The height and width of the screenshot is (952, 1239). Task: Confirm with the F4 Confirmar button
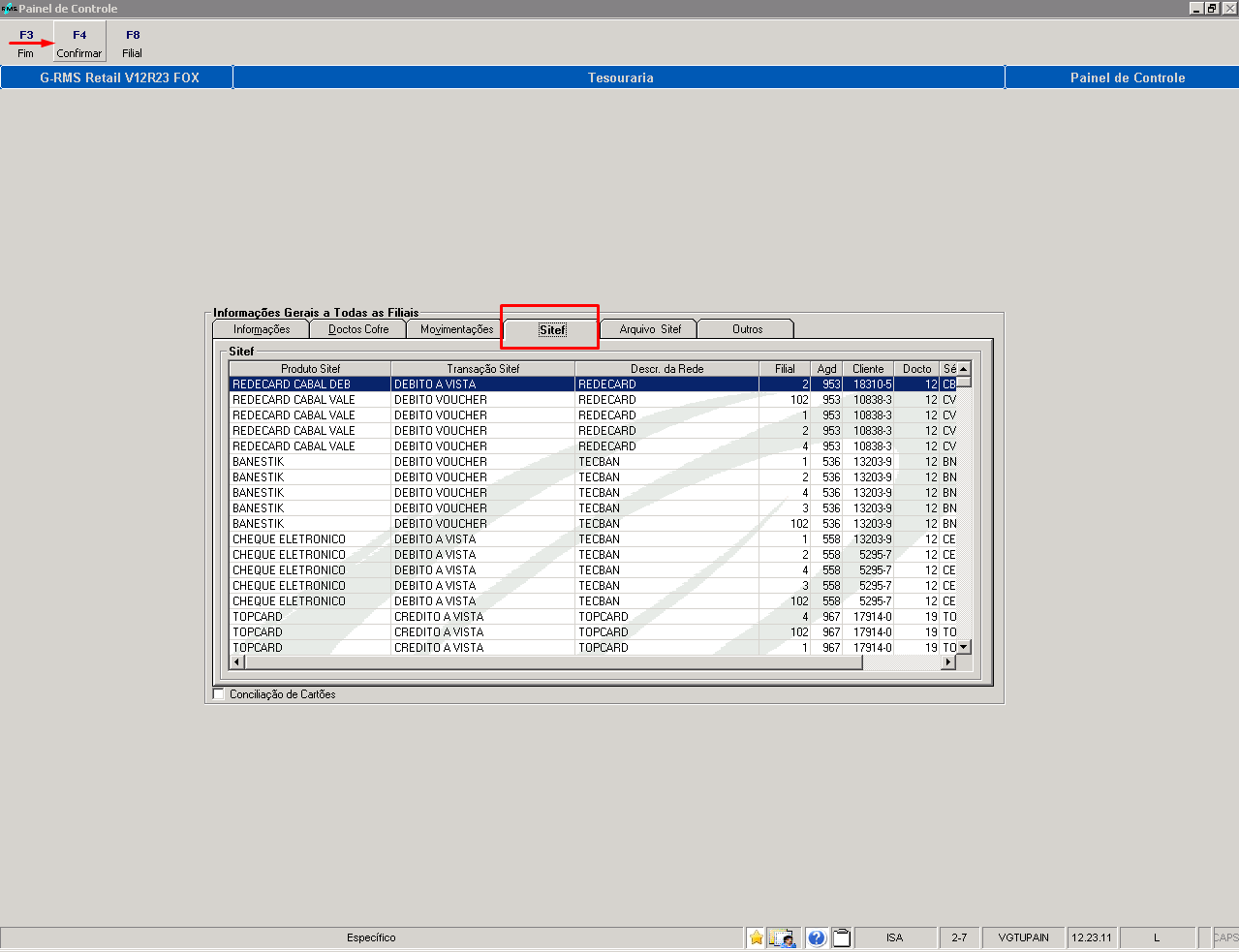[x=79, y=44]
